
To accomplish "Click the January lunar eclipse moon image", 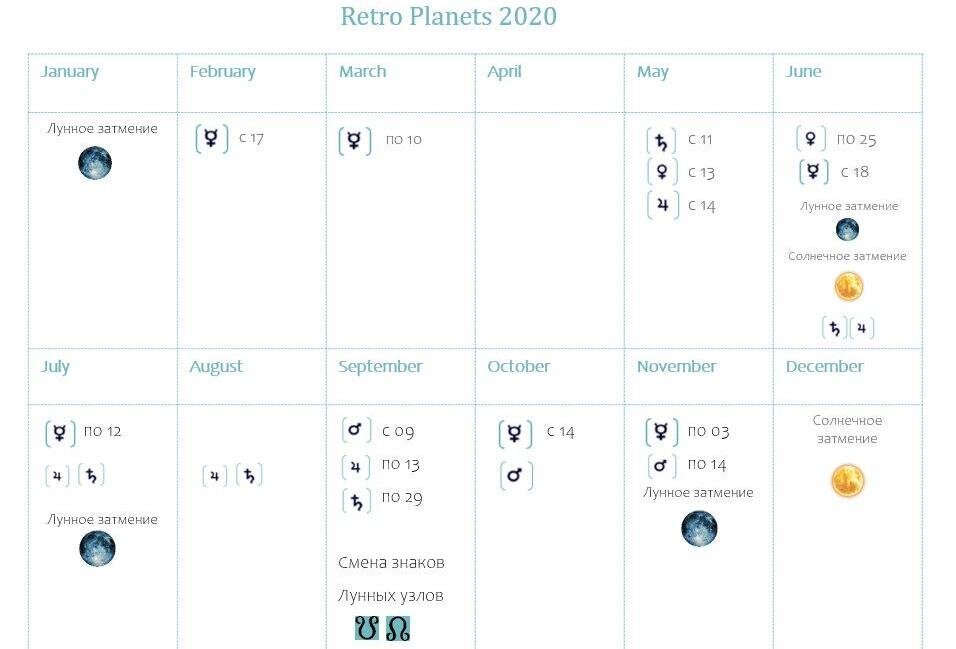I will point(95,163).
